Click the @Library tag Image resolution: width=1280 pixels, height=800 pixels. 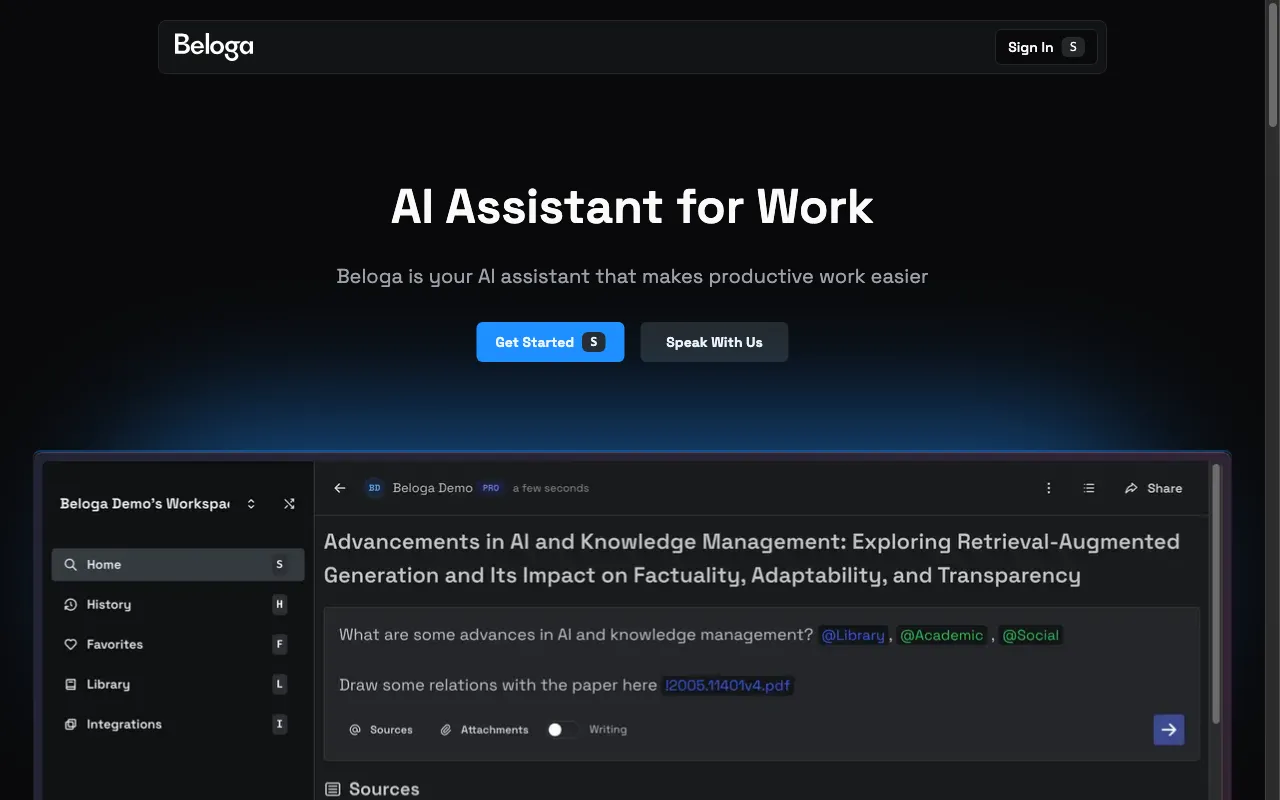click(x=853, y=635)
